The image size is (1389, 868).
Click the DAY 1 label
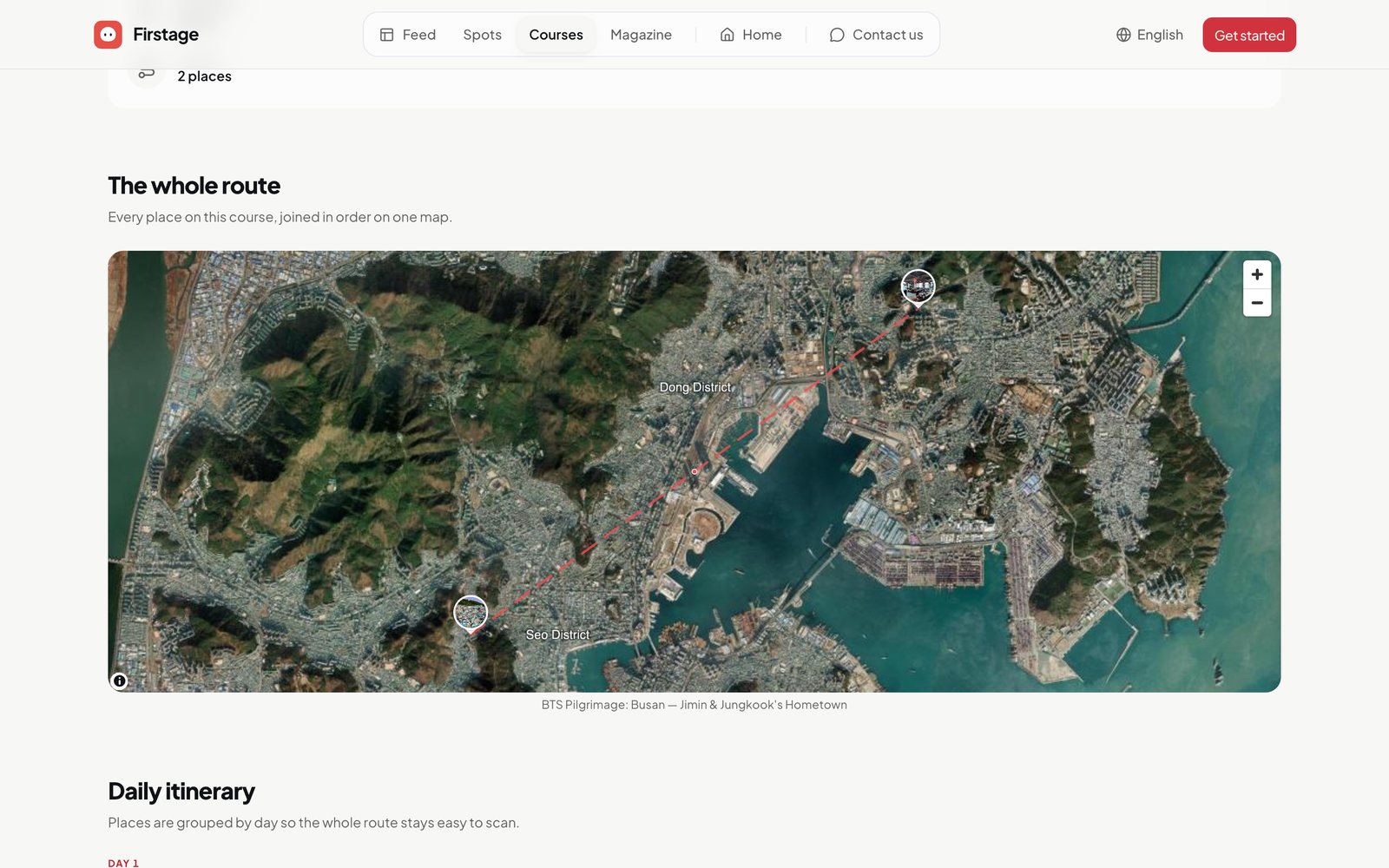(123, 863)
